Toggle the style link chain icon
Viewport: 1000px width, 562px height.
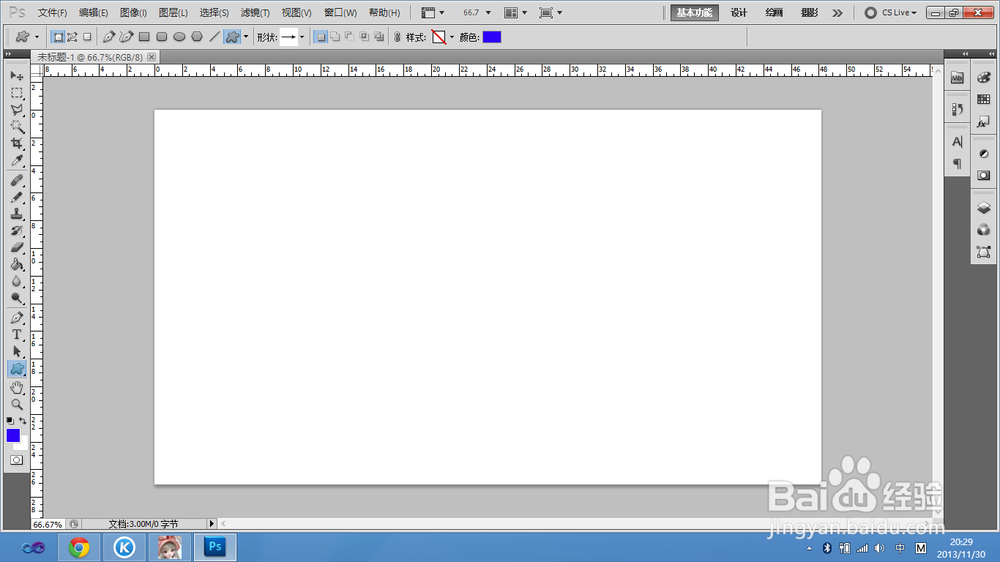pos(397,38)
